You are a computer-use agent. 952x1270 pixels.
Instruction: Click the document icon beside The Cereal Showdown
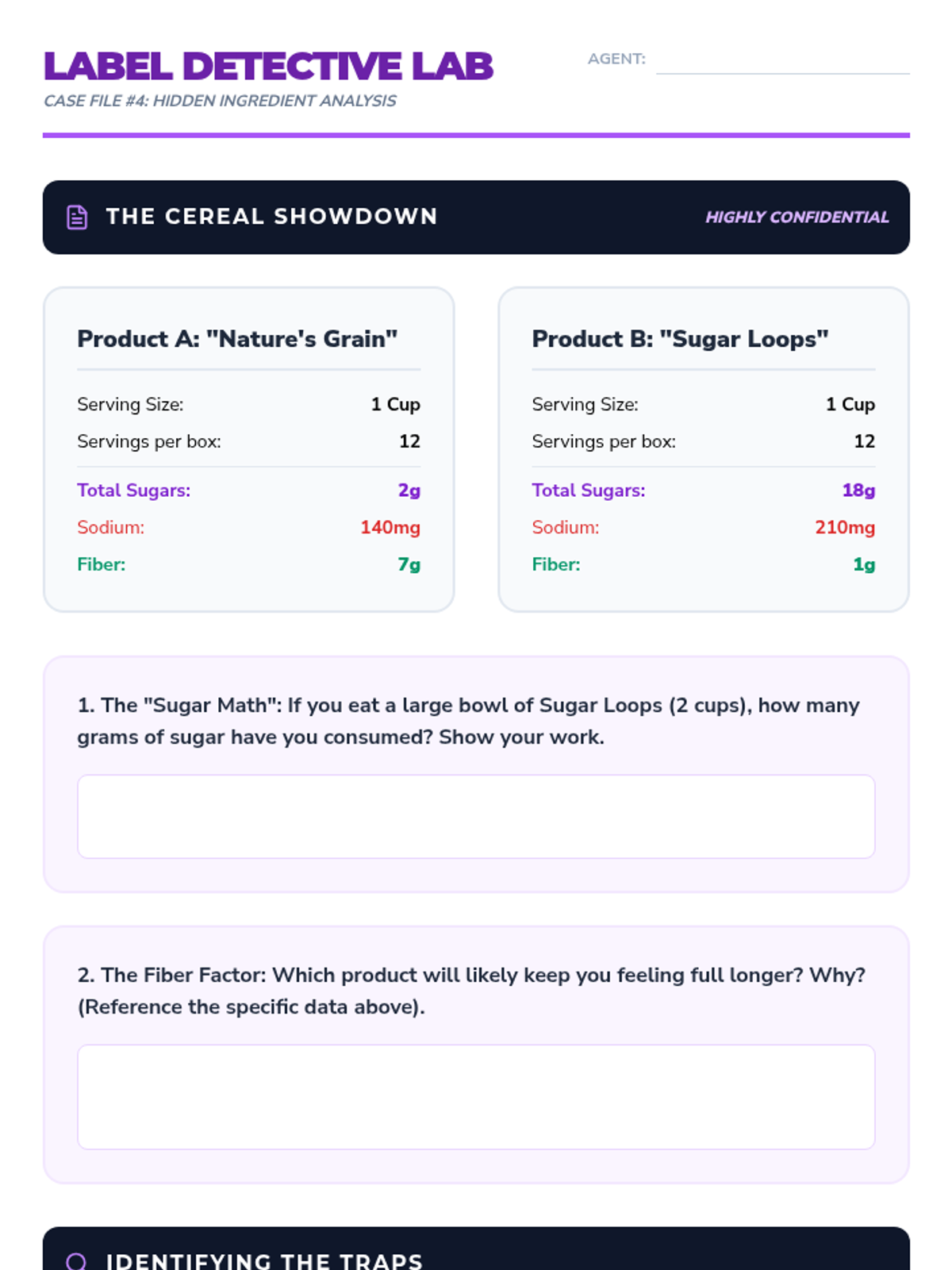pyautogui.click(x=77, y=217)
